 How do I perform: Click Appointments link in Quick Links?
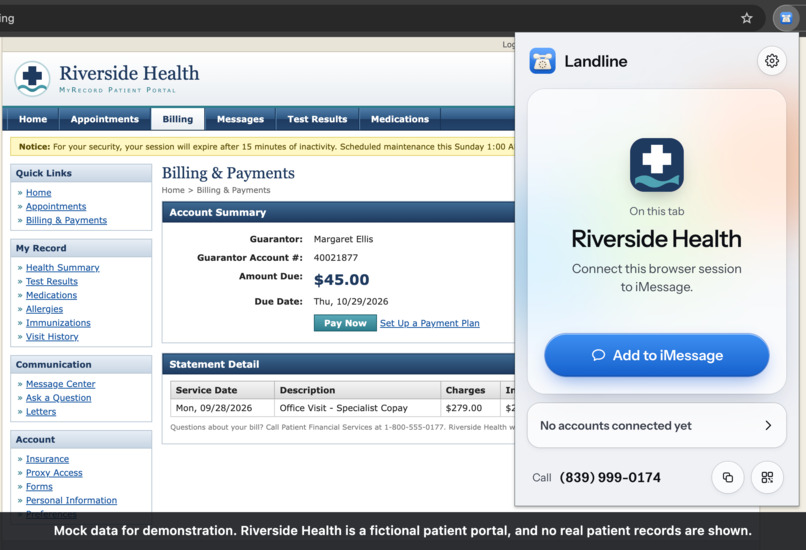56,206
